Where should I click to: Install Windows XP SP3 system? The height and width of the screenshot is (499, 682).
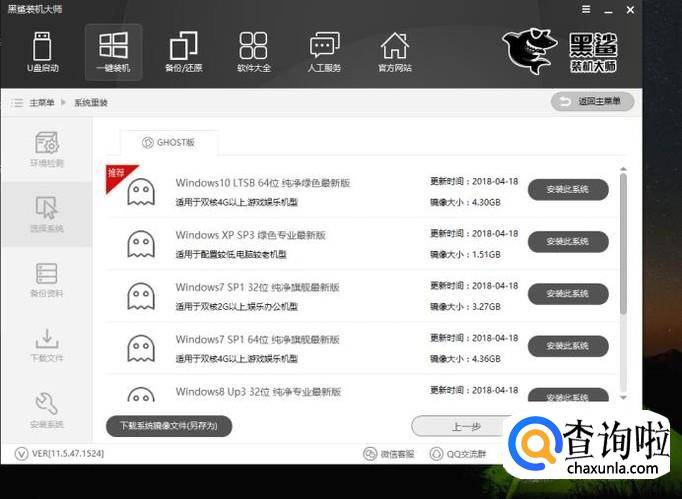point(568,241)
